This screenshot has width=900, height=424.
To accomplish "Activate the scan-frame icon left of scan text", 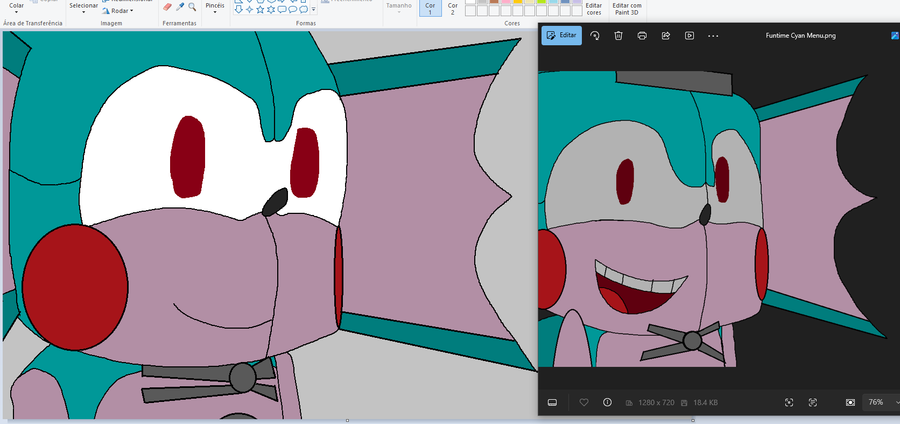I will point(789,402).
